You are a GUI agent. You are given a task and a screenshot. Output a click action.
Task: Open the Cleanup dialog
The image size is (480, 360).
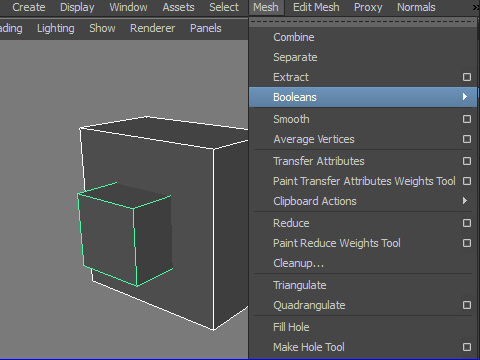click(x=363, y=263)
